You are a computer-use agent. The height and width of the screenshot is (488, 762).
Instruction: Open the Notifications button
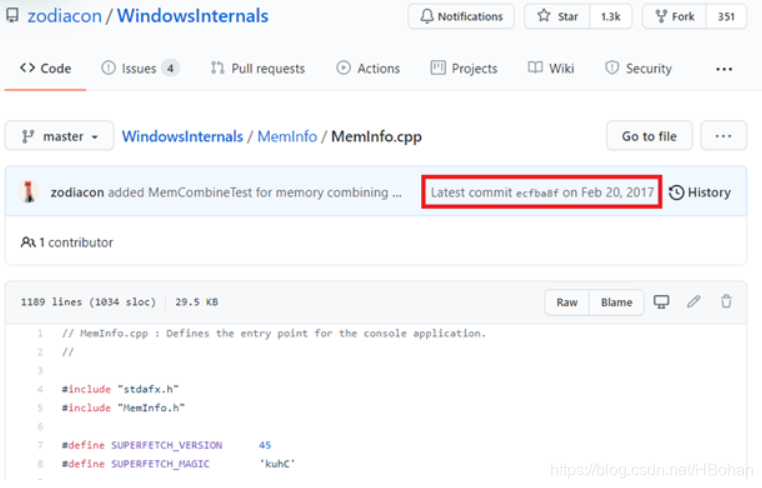pyautogui.click(x=461, y=17)
